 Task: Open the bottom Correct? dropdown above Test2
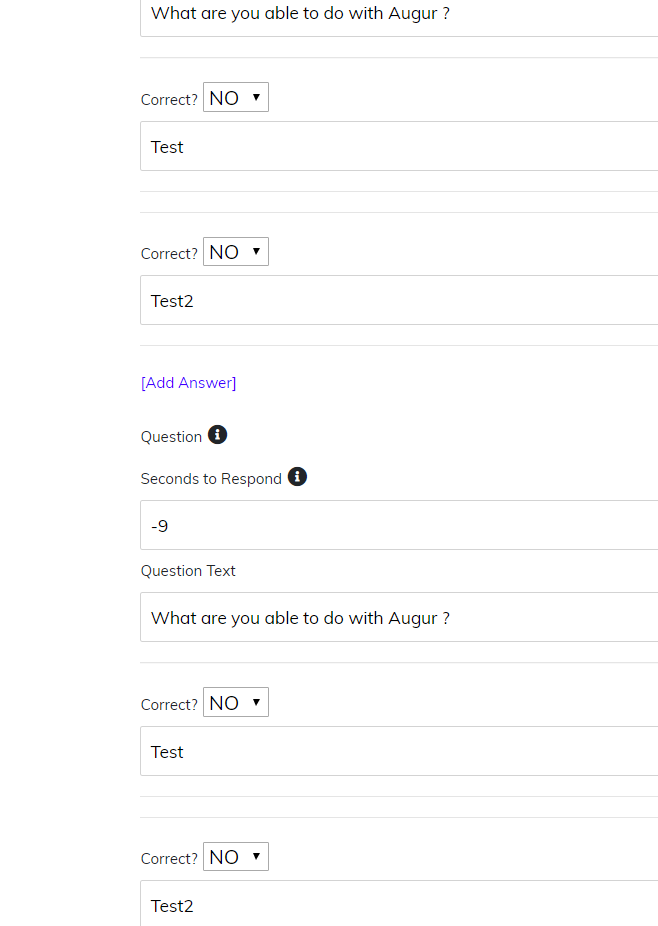(x=235, y=855)
